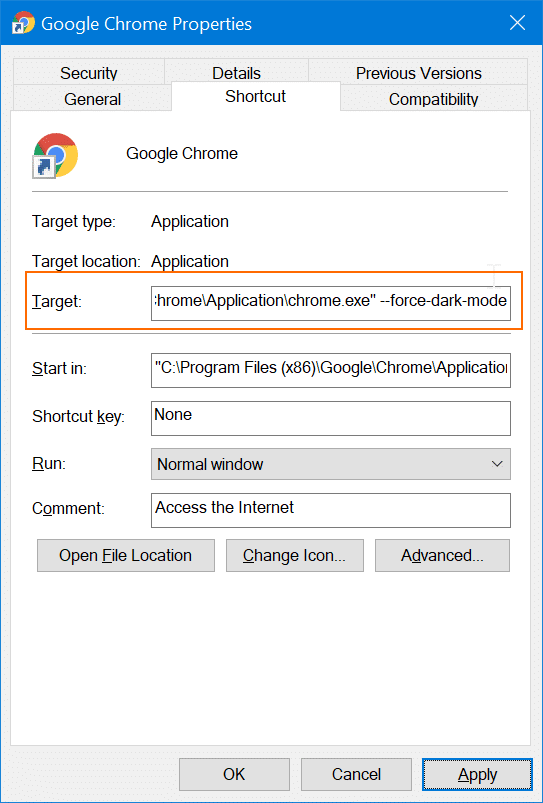543x803 pixels.
Task: Expand the Run window mode dropdown
Action: (331, 464)
